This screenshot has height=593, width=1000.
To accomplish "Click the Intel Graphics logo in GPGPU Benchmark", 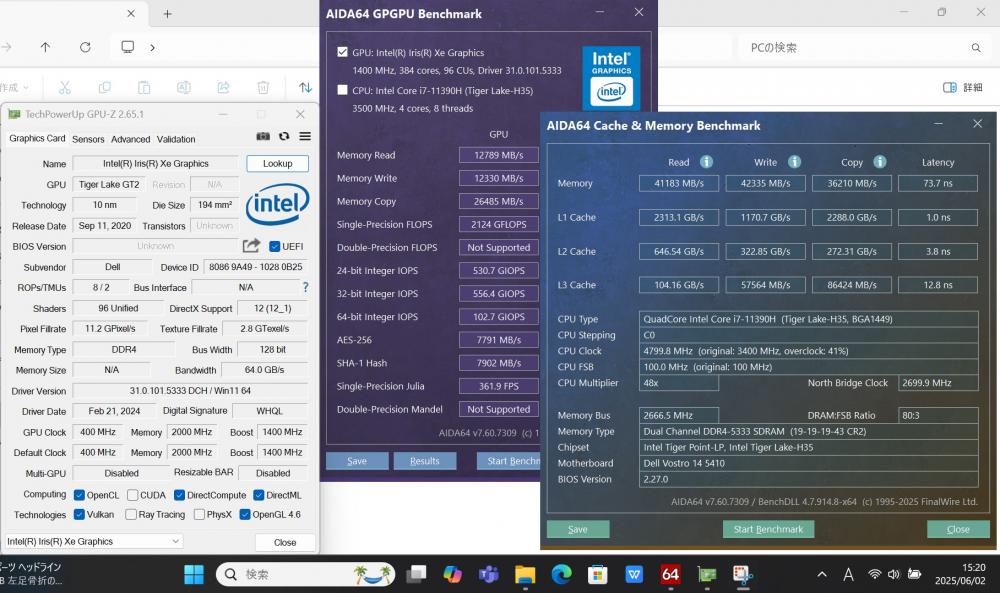I will click(611, 77).
